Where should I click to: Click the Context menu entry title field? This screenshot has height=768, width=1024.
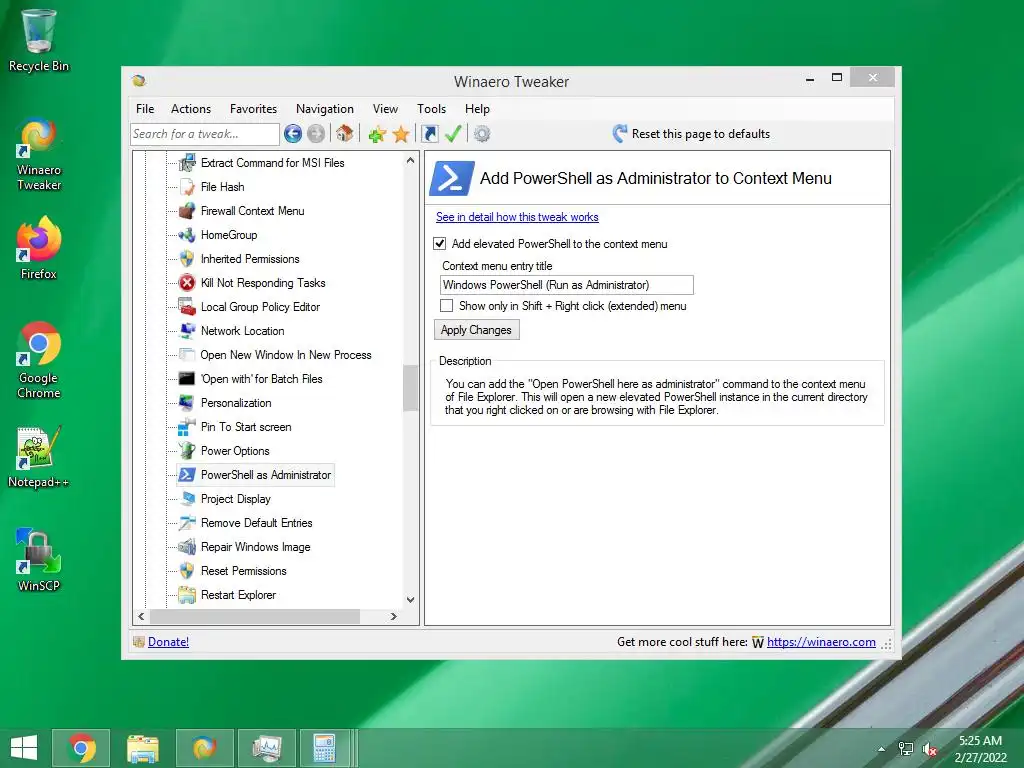coord(566,285)
